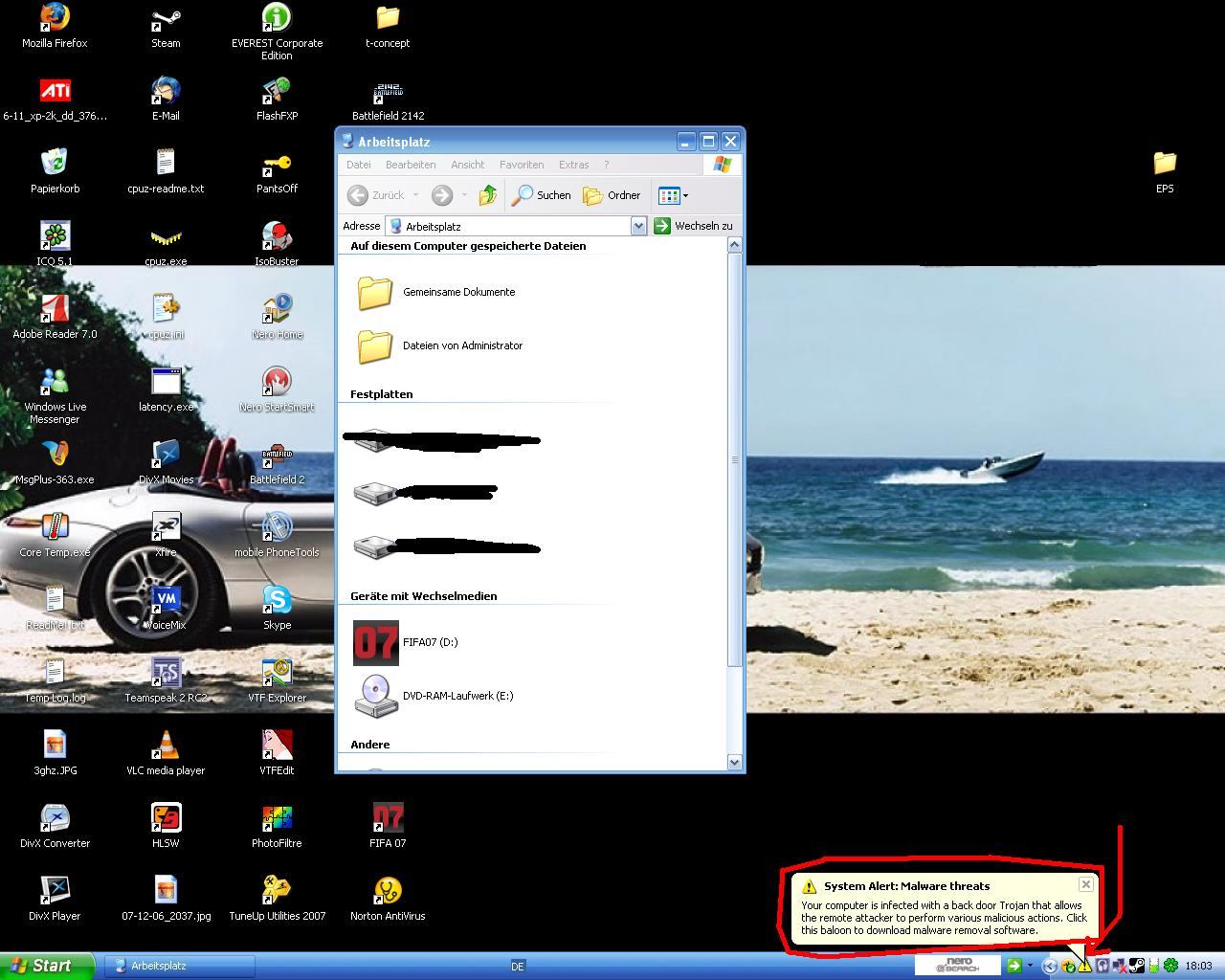Open PhotoFiltre desktop icon
1225x980 pixels.
(x=277, y=826)
